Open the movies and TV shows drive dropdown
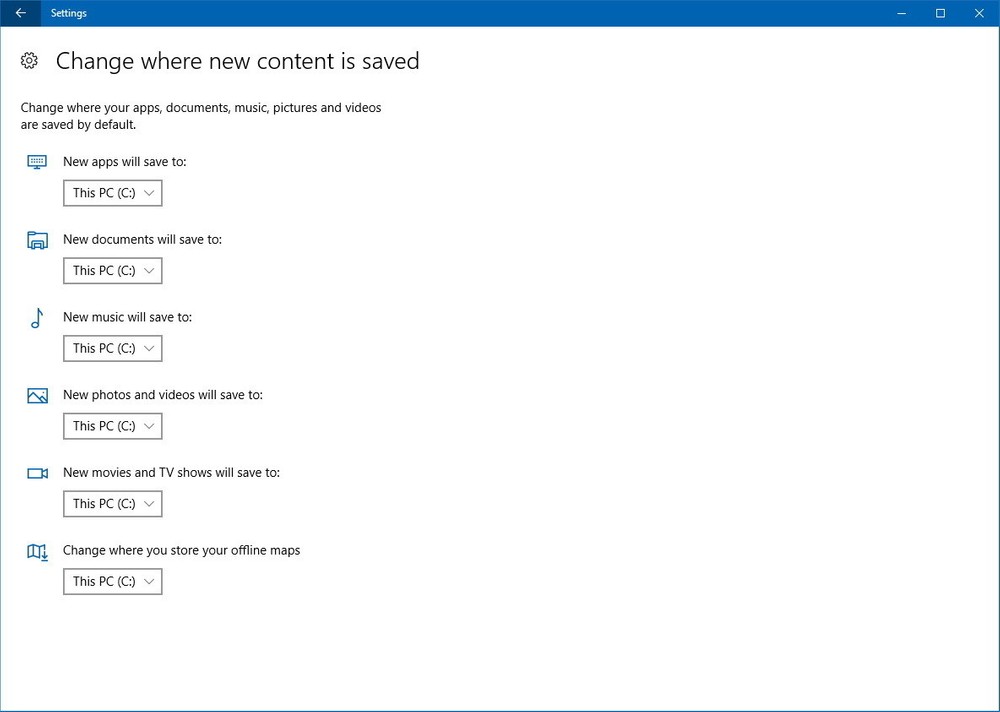This screenshot has height=712, width=1000. (x=112, y=503)
